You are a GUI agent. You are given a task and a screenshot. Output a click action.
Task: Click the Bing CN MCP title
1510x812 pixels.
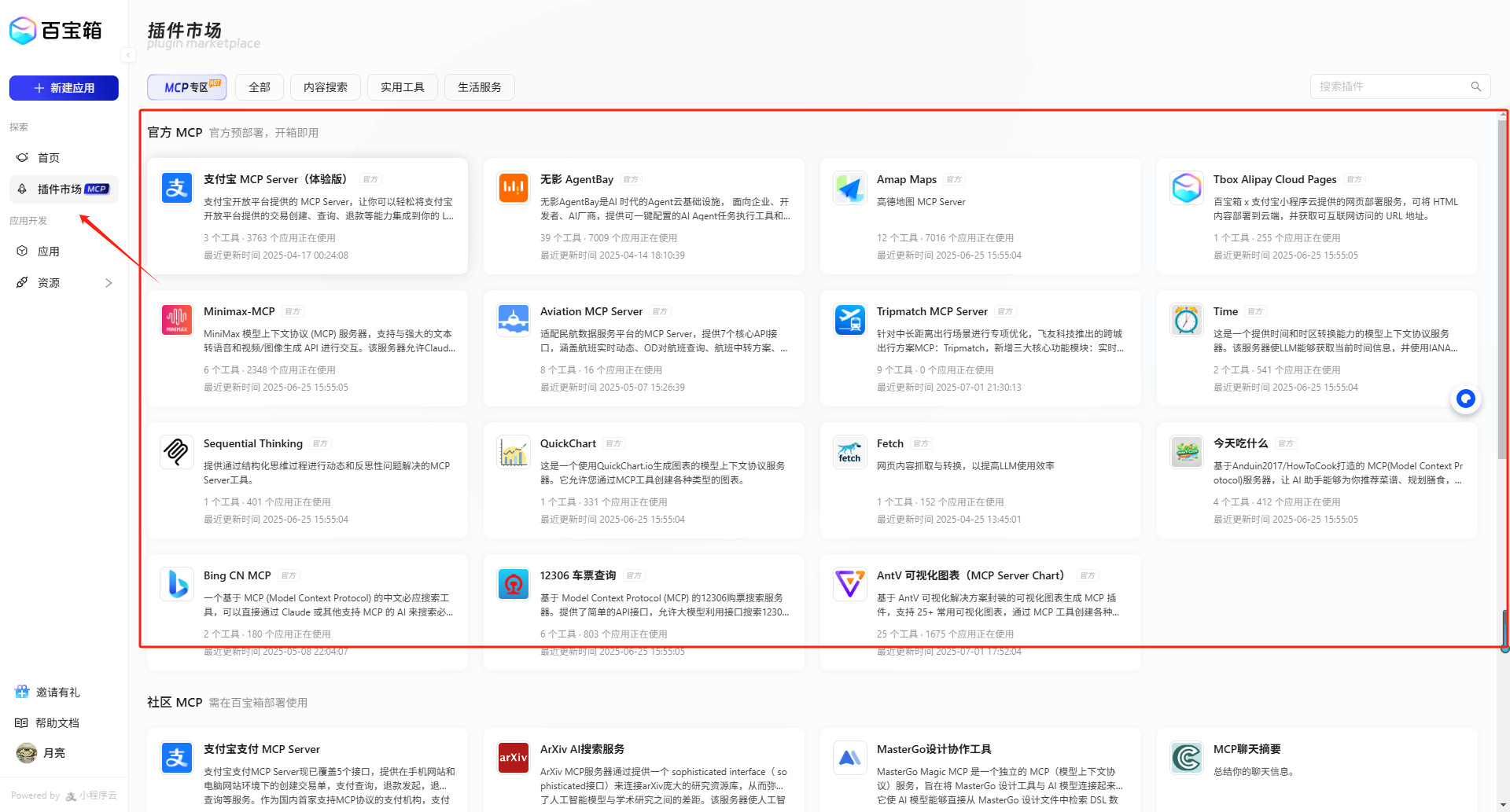coord(238,576)
